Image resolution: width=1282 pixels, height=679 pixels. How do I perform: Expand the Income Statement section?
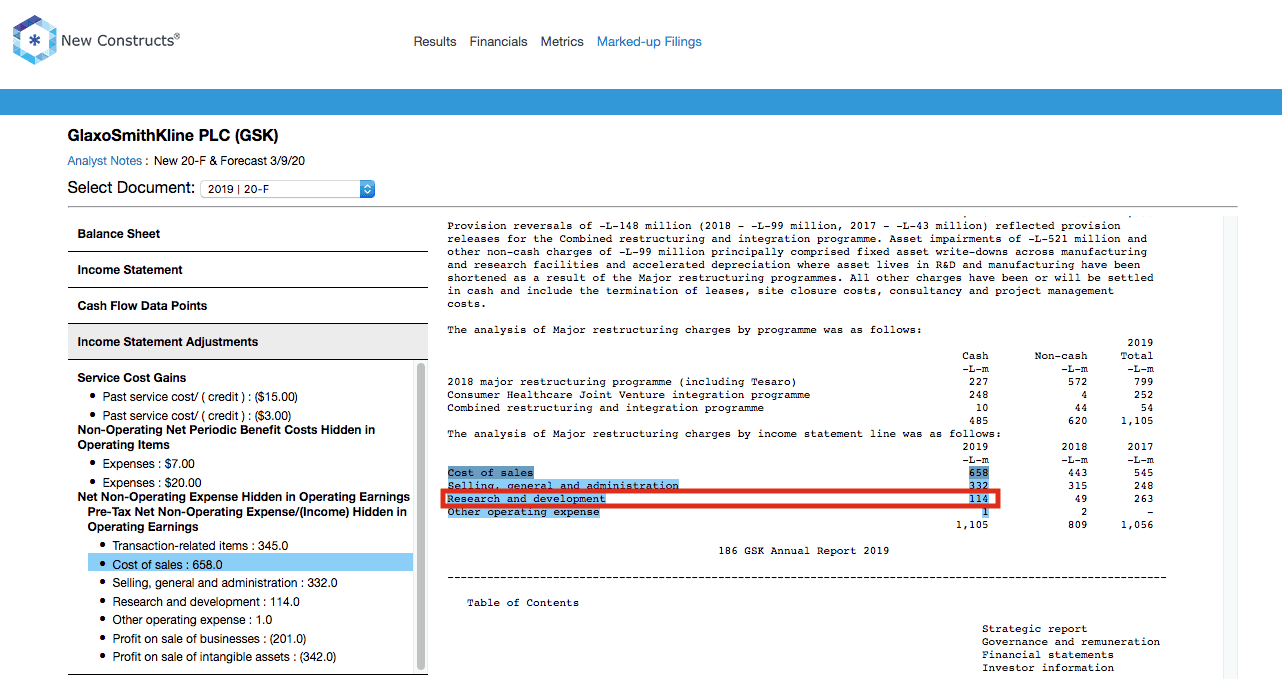[248, 270]
